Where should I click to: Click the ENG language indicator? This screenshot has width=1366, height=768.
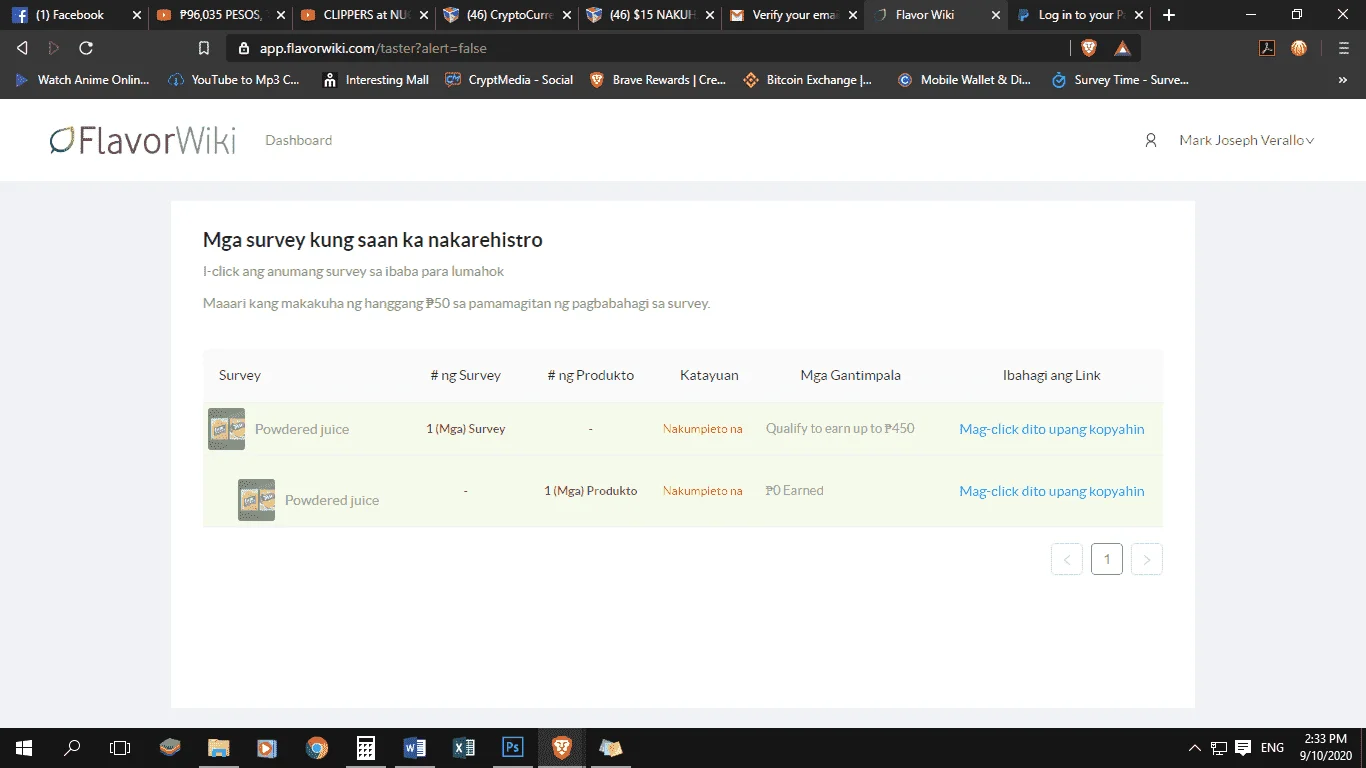pyautogui.click(x=1272, y=747)
